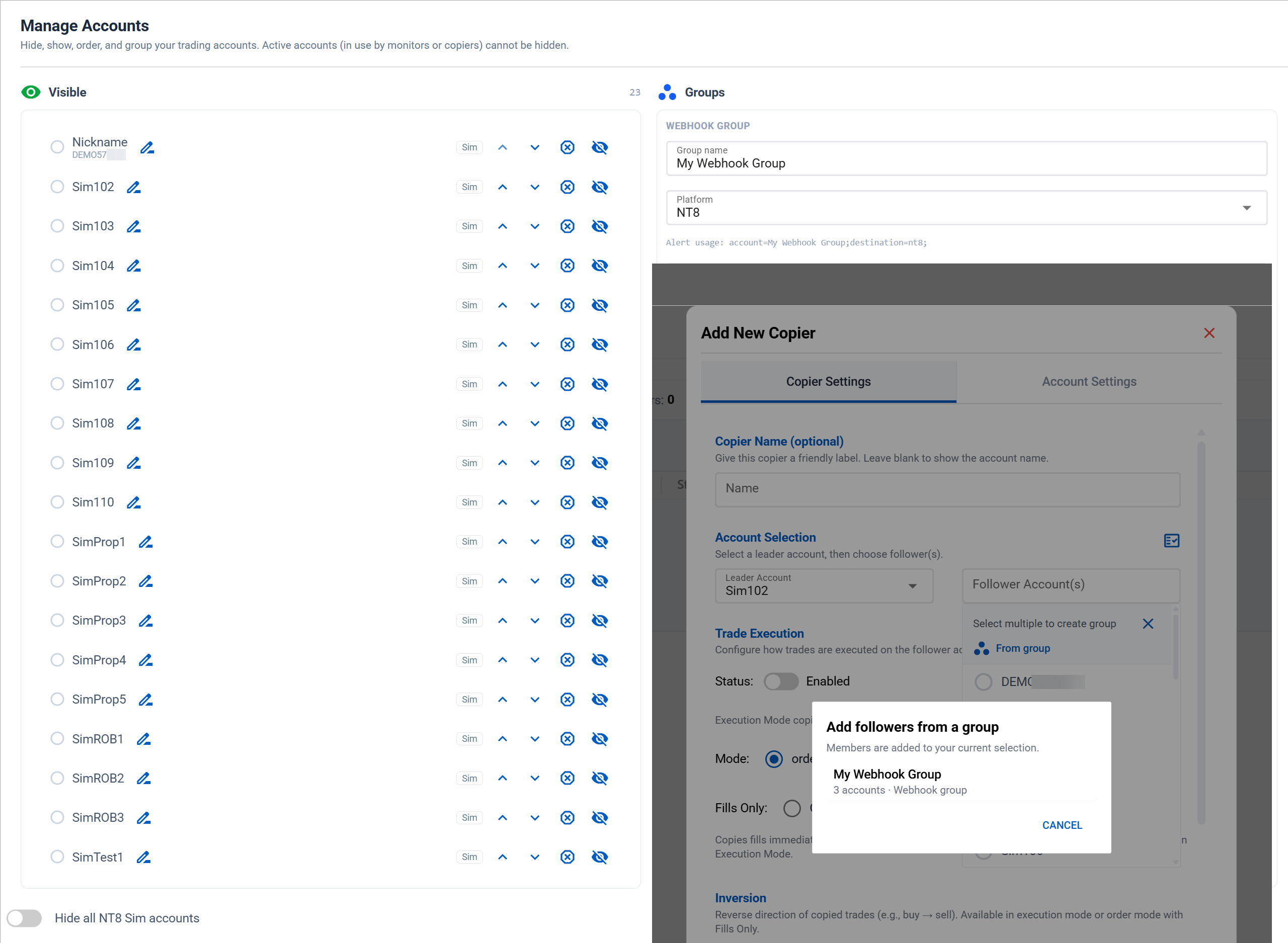Move Sim109 down with the chevron

(535, 463)
